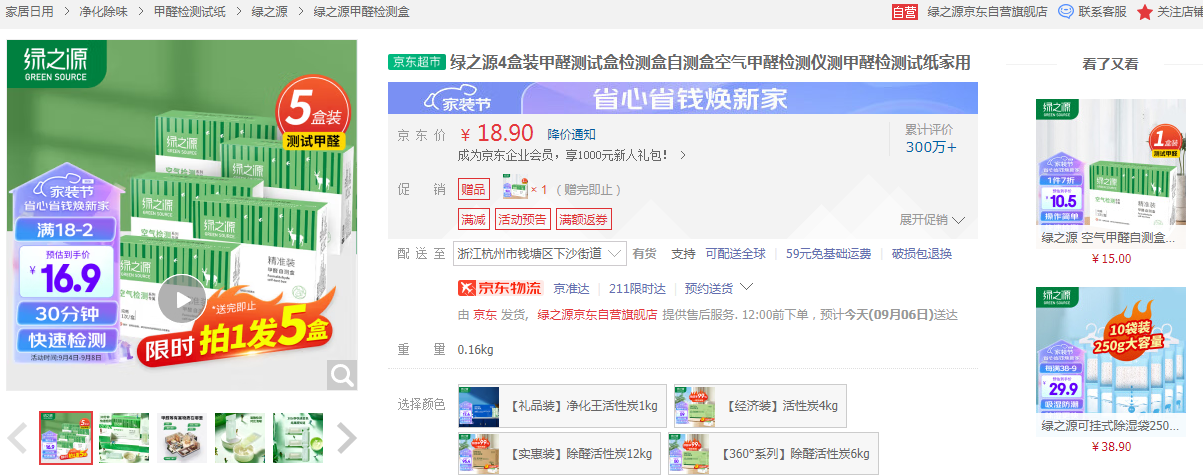The height and width of the screenshot is (475, 1203).
Task: Click the ¥18.90 product price
Action: (x=497, y=134)
